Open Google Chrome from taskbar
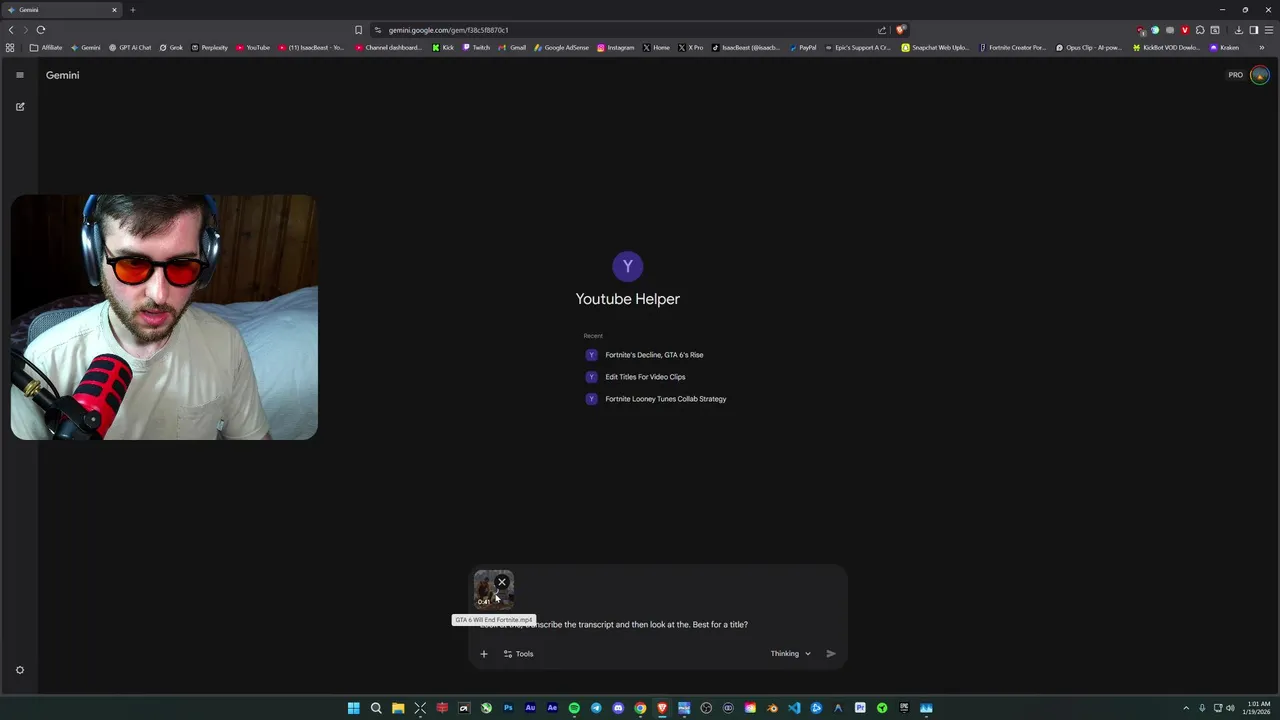Viewport: 1280px width, 720px height. [640, 708]
